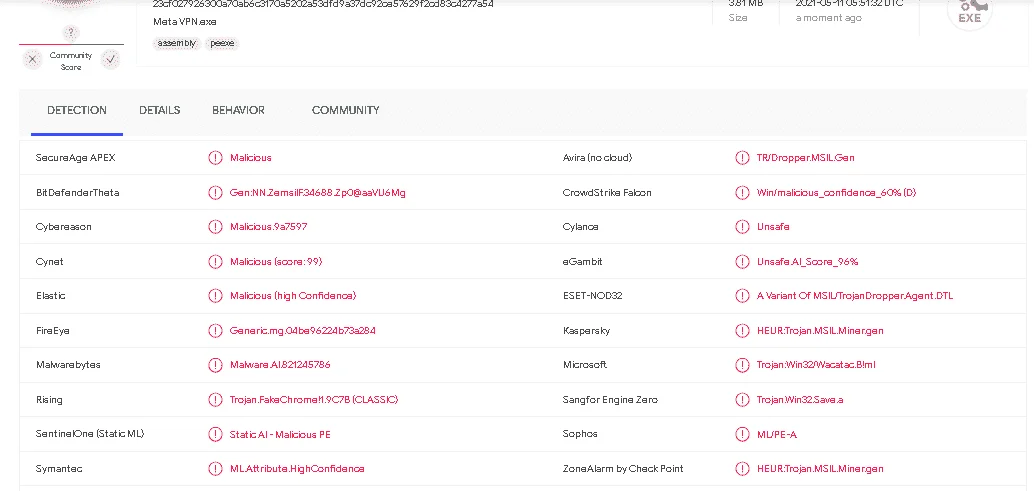The image size is (1034, 491).
Task: Click the alert icon beside Win/malicious_confidence_60%
Action: click(x=743, y=192)
